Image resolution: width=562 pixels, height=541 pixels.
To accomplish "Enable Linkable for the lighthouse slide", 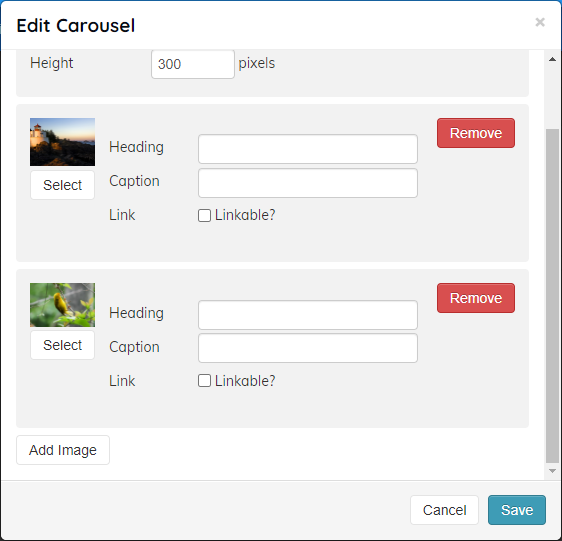I will pos(204,215).
